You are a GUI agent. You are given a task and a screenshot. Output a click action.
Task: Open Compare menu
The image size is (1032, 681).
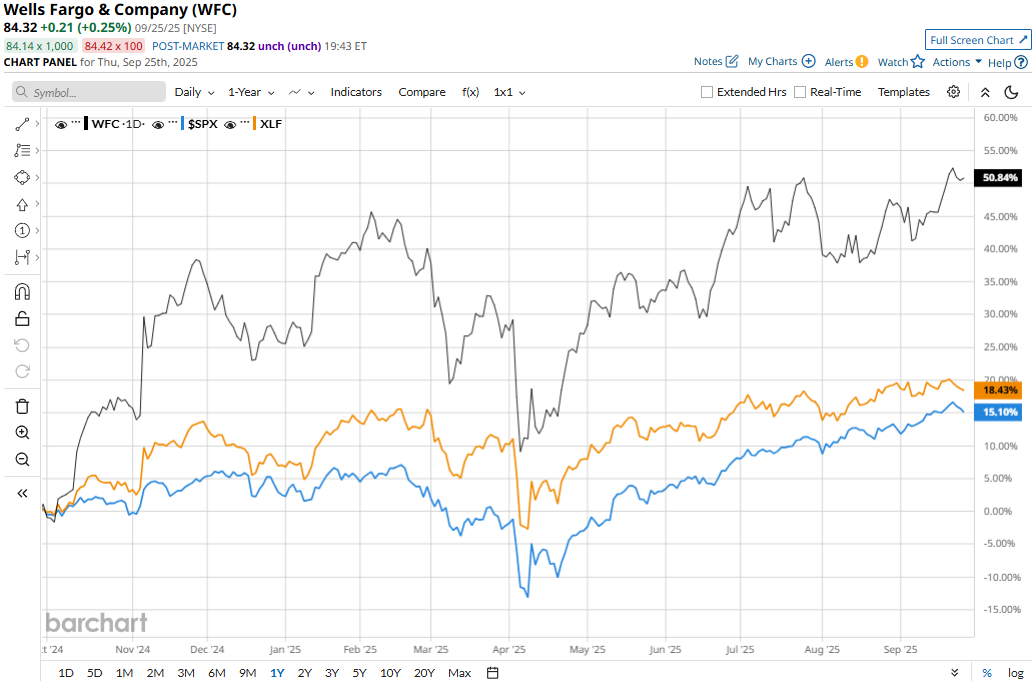pyautogui.click(x=422, y=92)
